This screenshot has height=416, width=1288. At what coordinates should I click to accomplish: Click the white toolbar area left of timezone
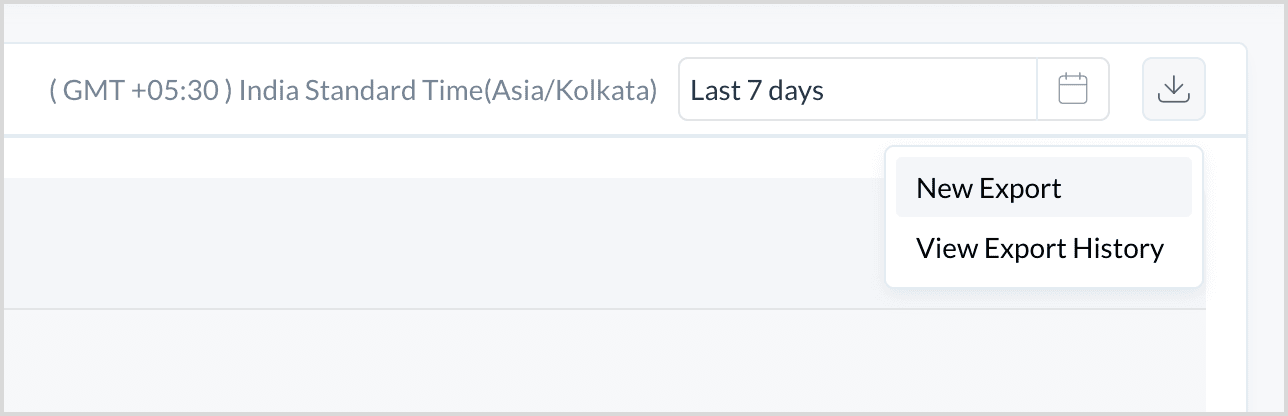point(24,90)
